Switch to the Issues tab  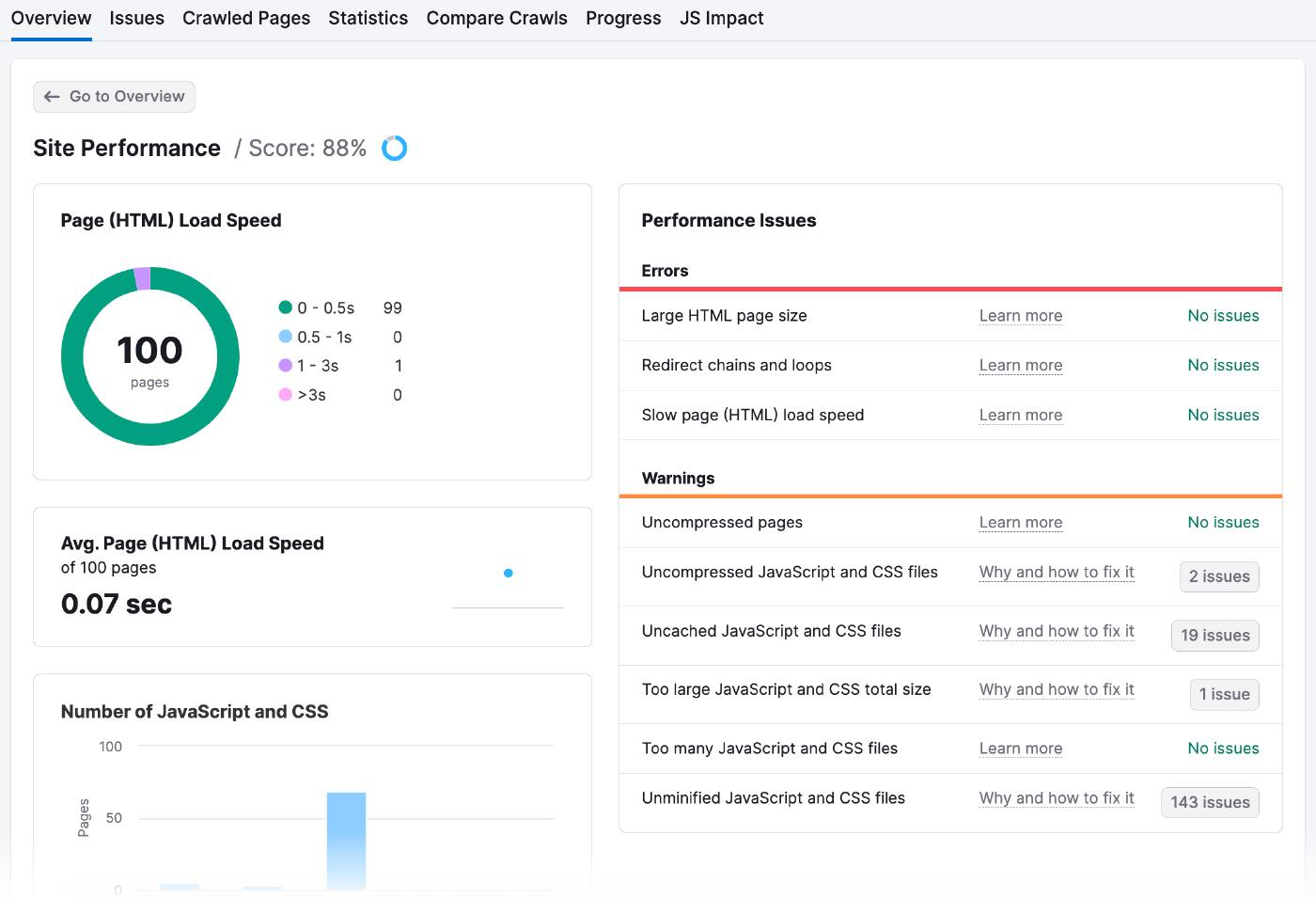(x=136, y=19)
